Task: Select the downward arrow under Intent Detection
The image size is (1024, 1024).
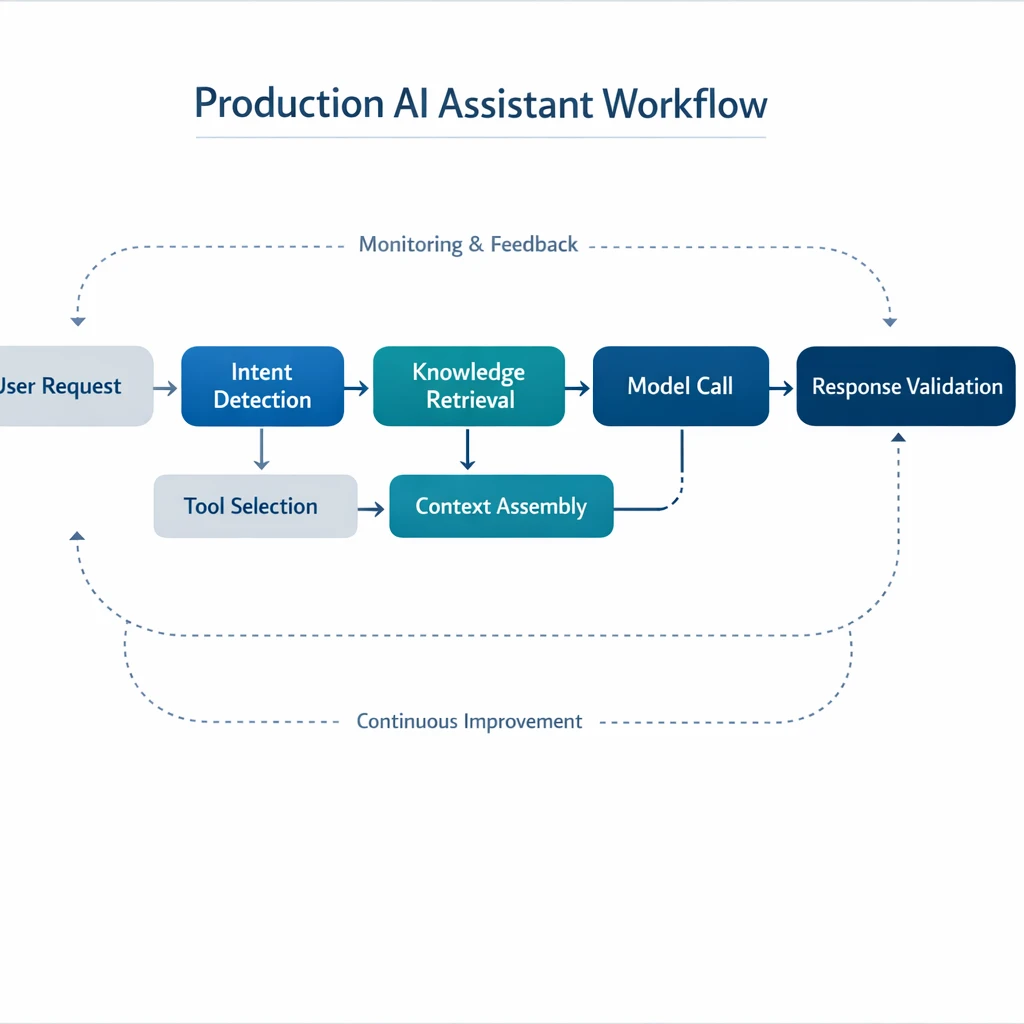Action: tap(262, 450)
